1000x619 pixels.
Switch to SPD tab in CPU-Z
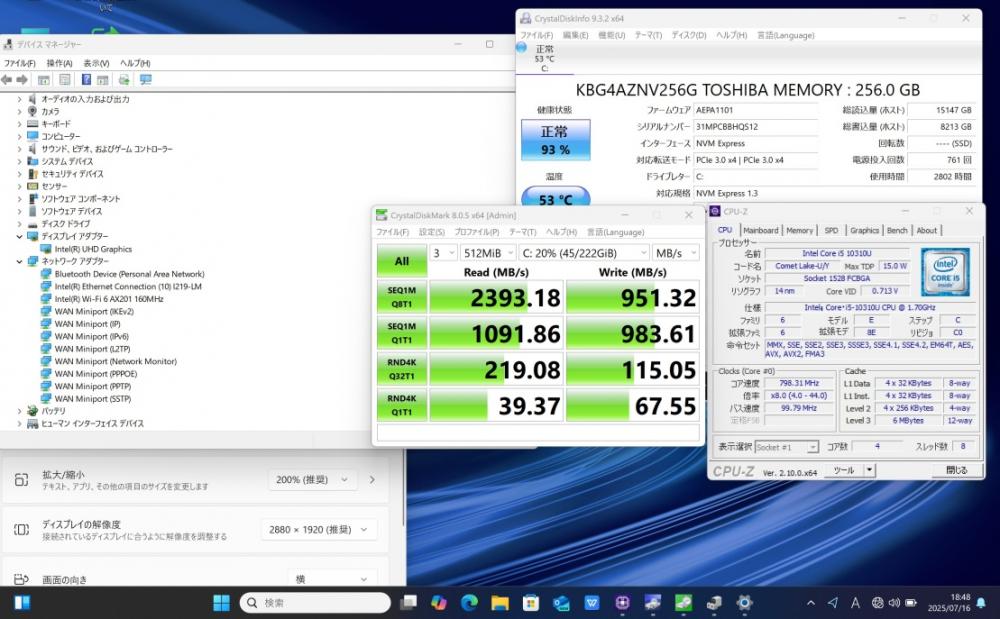click(x=831, y=230)
